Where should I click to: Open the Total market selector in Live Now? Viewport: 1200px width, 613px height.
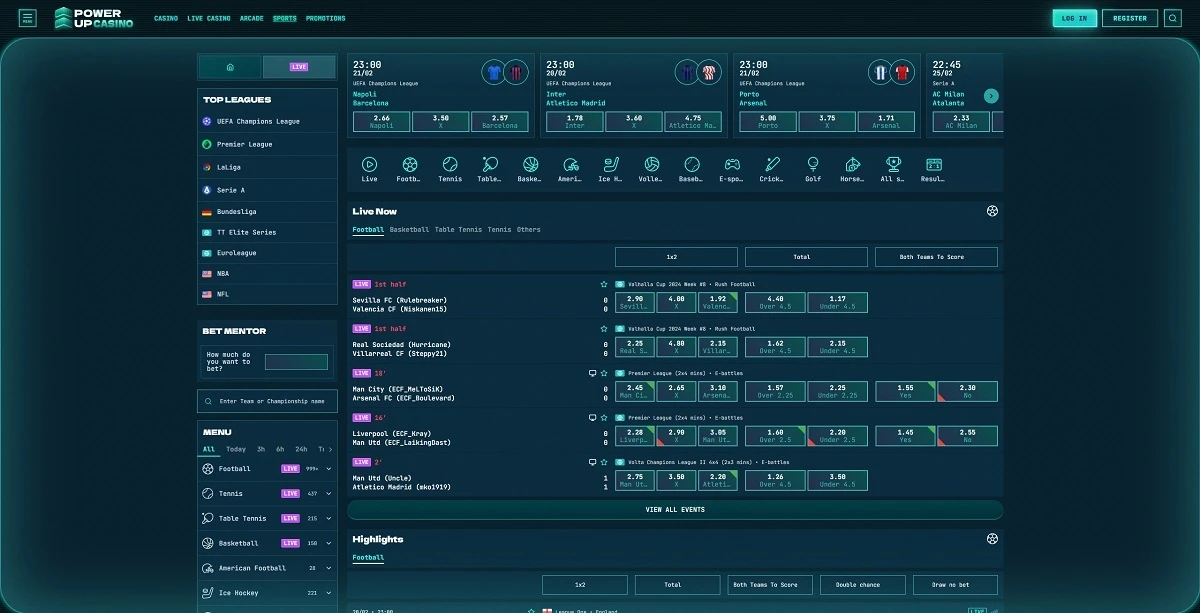[x=806, y=257]
